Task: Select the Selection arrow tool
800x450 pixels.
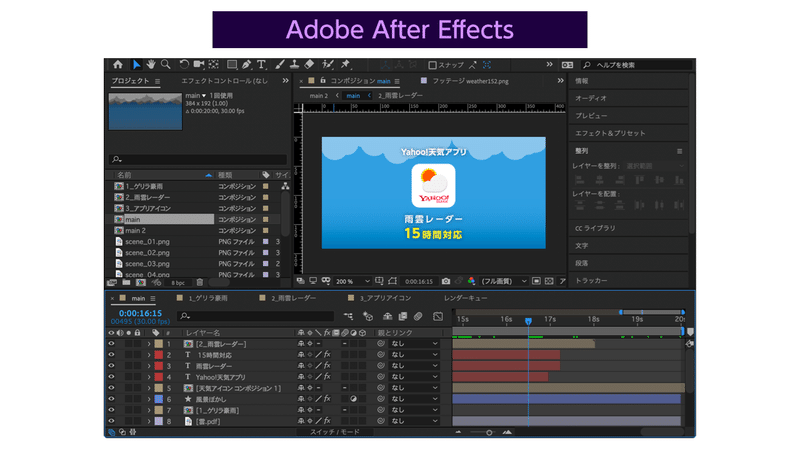Action: click(x=136, y=64)
